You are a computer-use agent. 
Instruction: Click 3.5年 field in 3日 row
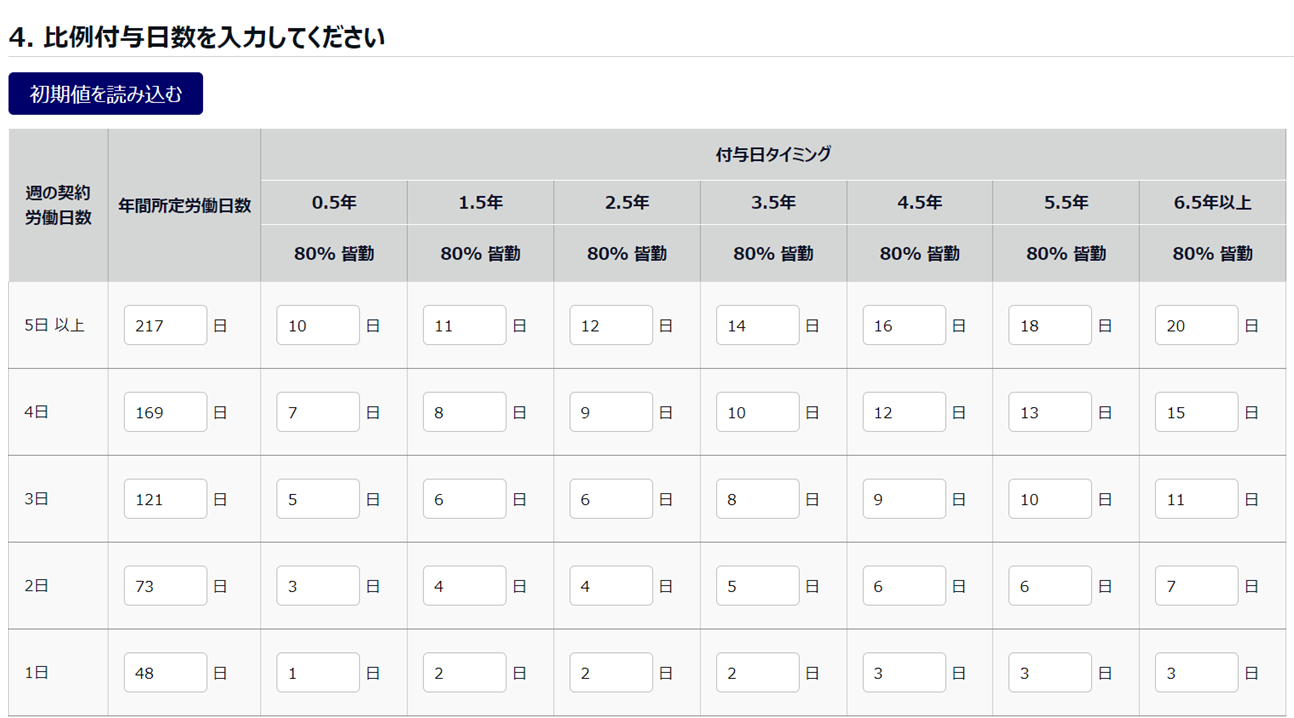(757, 499)
